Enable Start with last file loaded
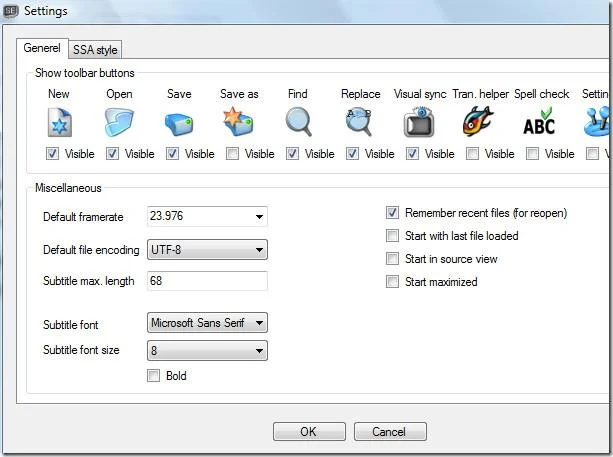 (x=393, y=236)
